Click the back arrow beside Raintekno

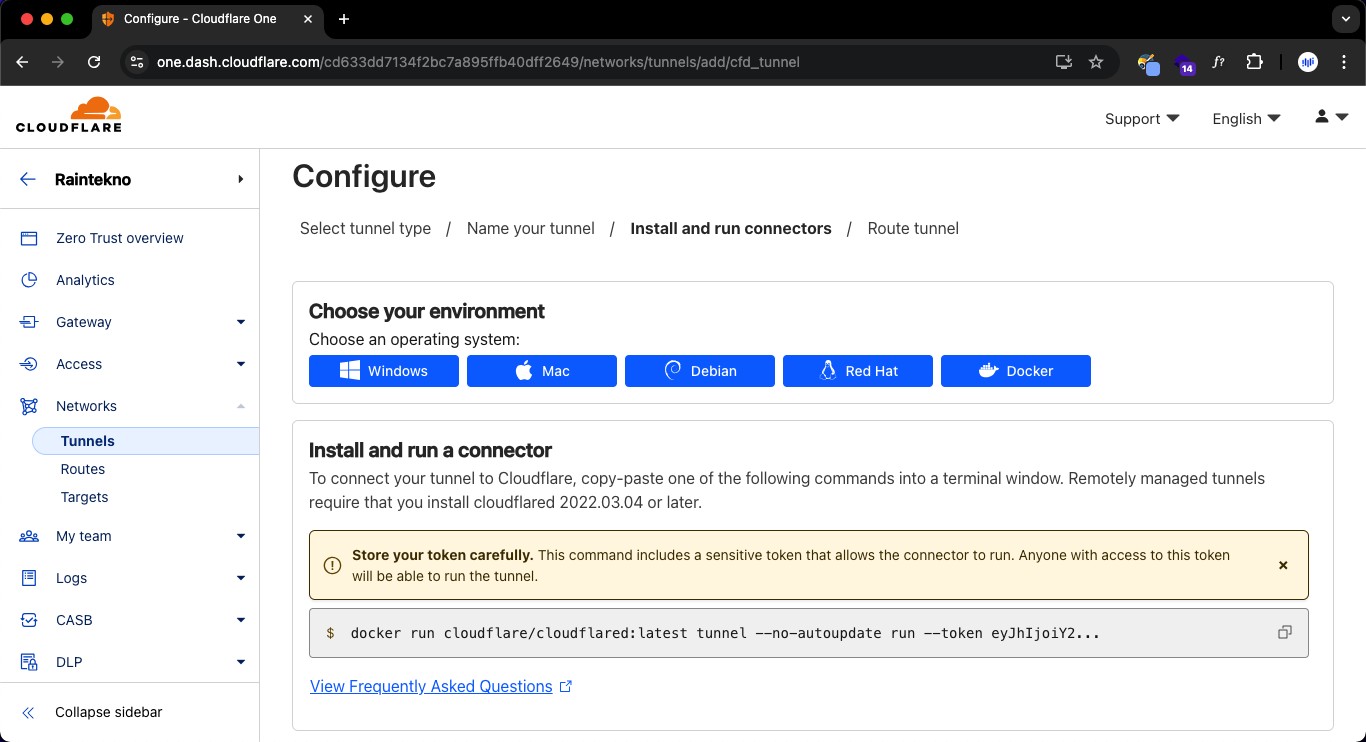click(x=28, y=180)
